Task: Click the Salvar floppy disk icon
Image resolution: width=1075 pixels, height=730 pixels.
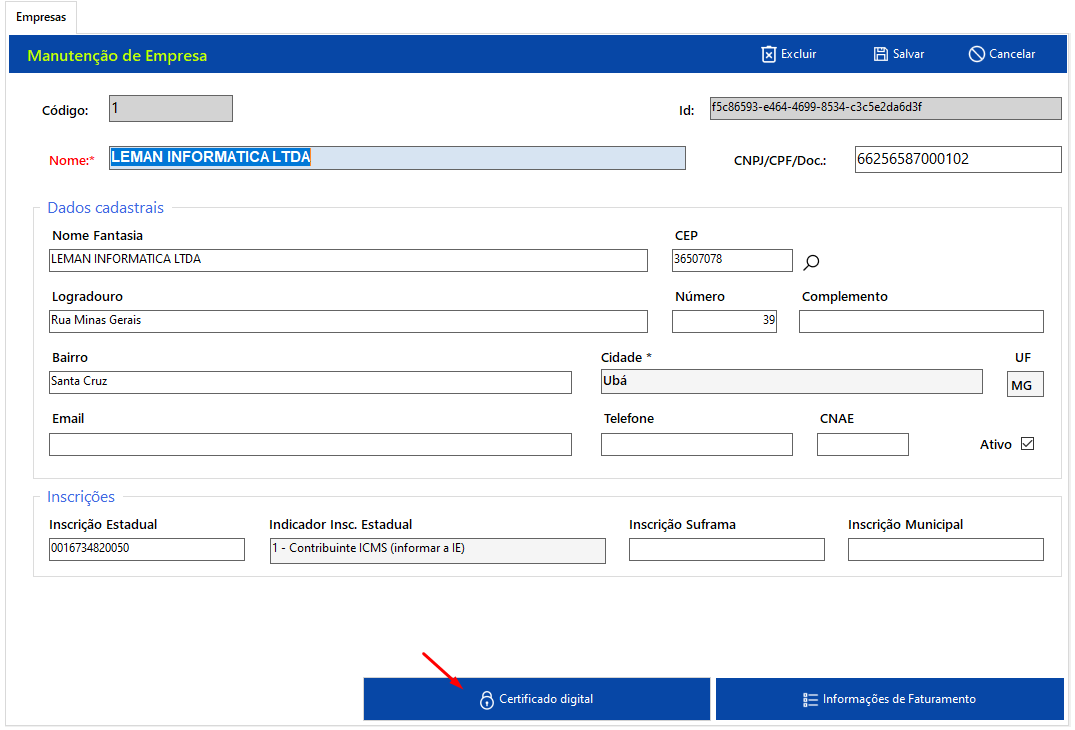Action: coord(880,54)
